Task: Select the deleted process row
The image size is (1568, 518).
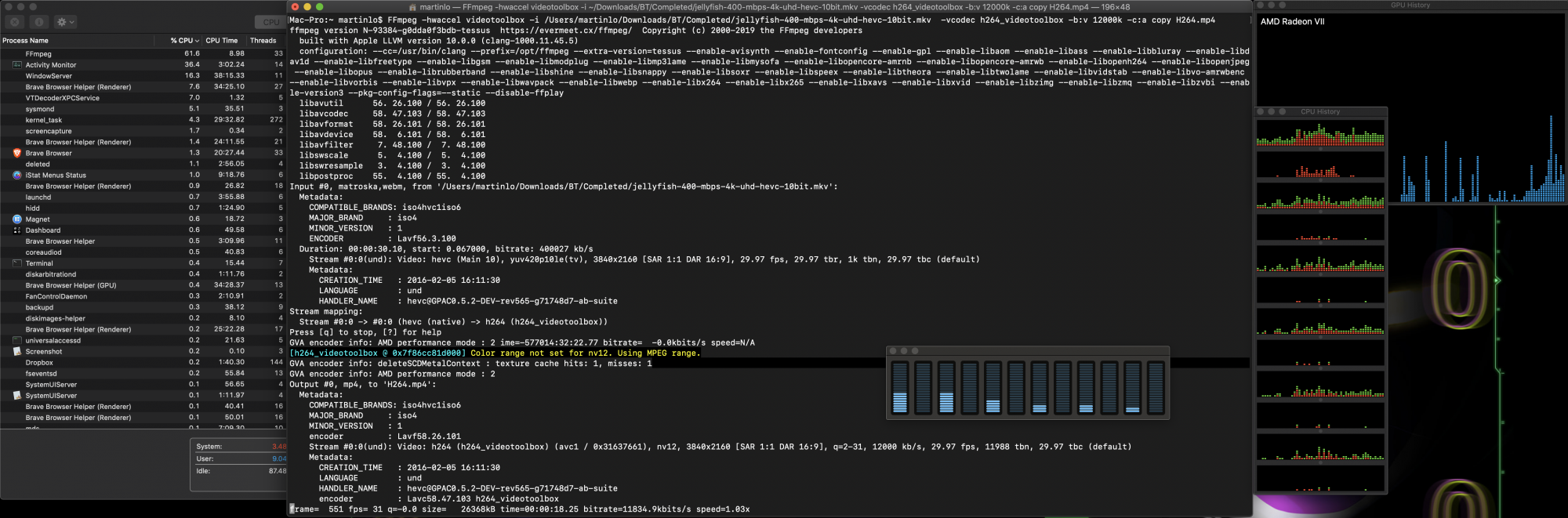Action: point(143,164)
